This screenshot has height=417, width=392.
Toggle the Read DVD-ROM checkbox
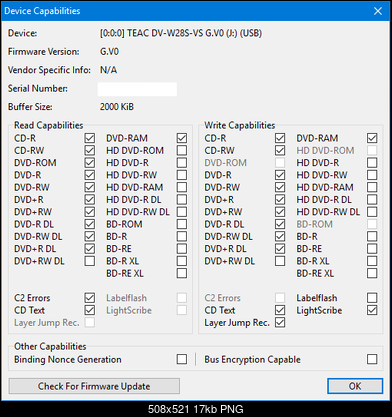click(x=90, y=163)
